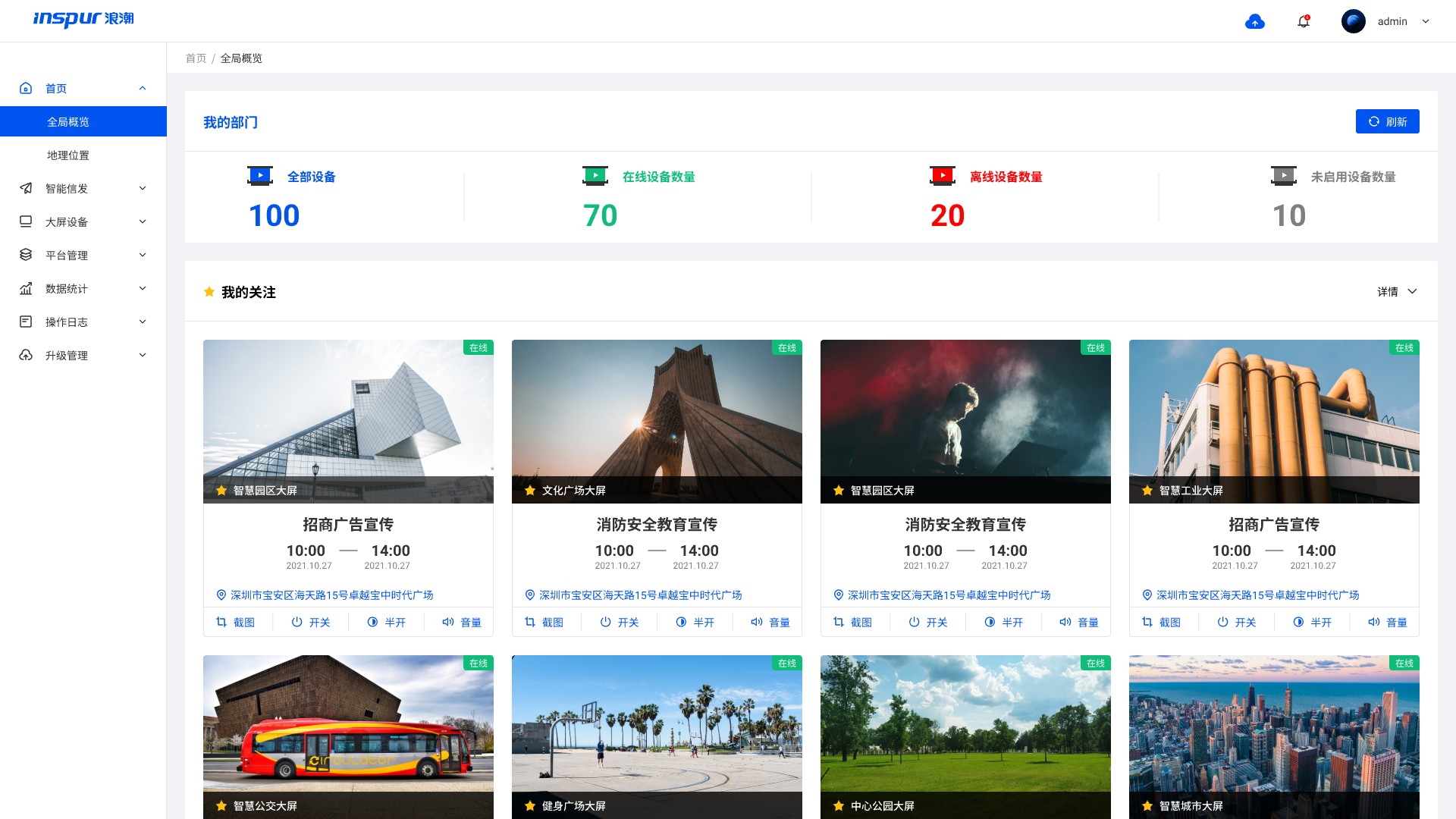Open address link on 智慧工业大屏 card
This screenshot has width=1456, height=819.
pos(1250,595)
